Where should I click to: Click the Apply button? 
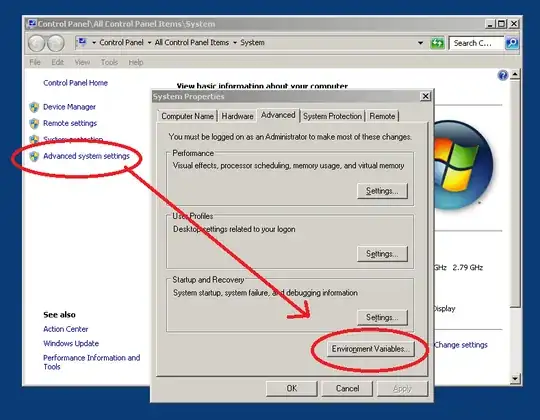pyautogui.click(x=402, y=389)
